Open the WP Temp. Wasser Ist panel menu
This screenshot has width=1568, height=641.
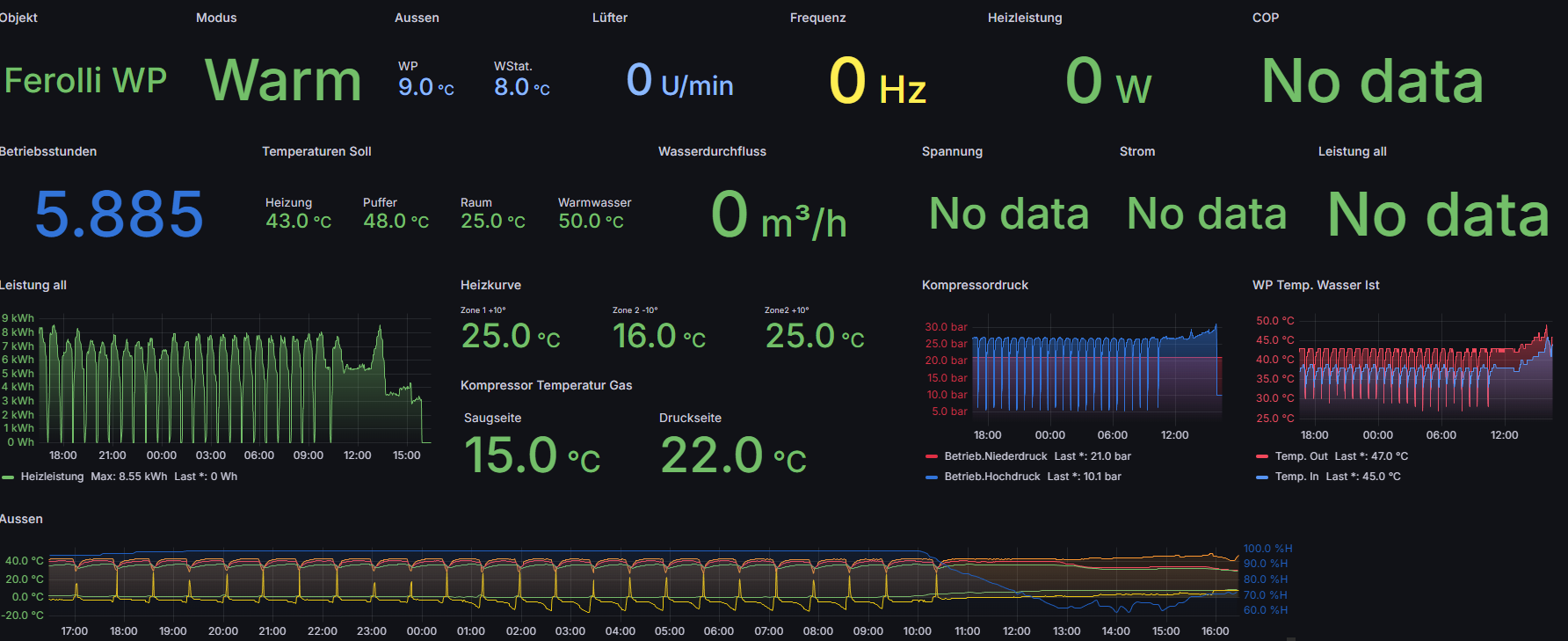point(1315,285)
